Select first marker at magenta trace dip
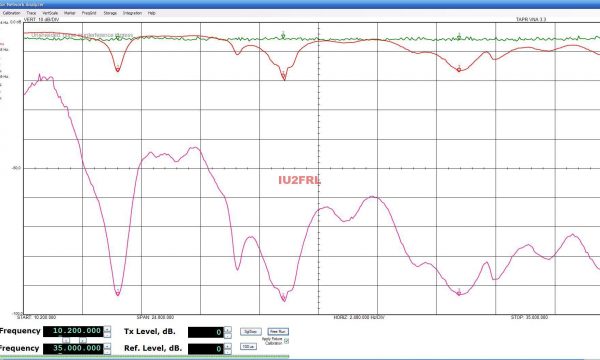This screenshot has width=600, height=360. 117,293
